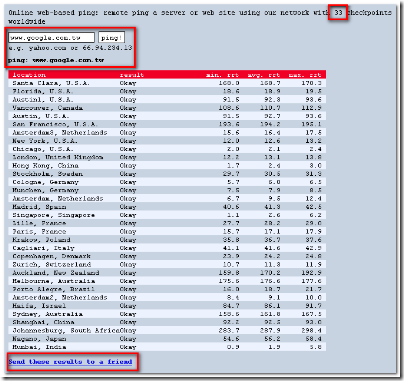Screen dimensions: 404x381
Task: Click the 33 checkpoints number
Action: 338,13
